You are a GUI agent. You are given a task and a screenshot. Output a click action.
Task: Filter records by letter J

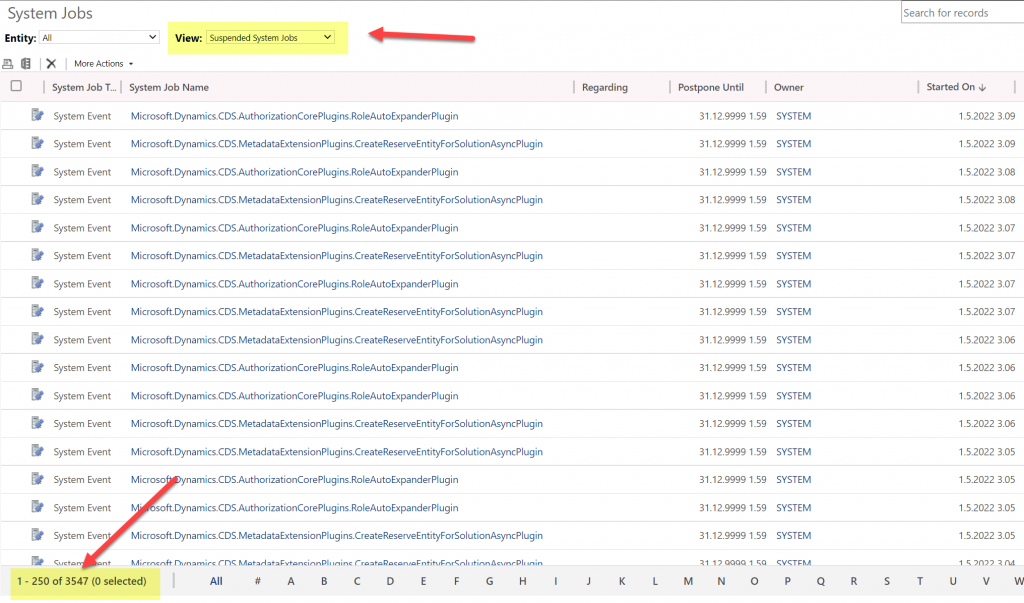point(588,581)
